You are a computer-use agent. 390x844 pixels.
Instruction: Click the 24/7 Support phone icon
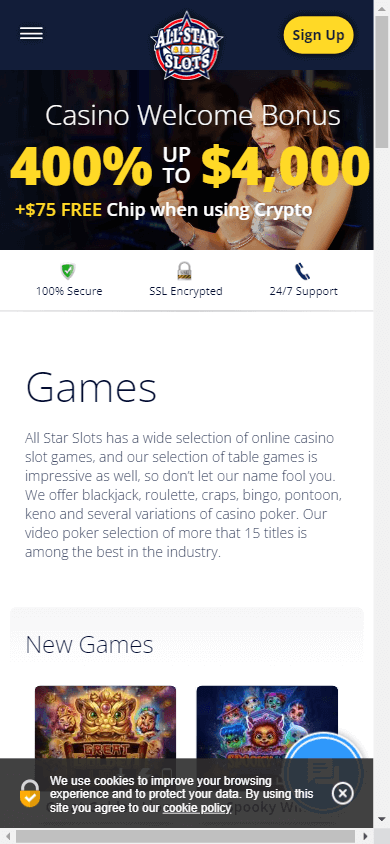(303, 271)
